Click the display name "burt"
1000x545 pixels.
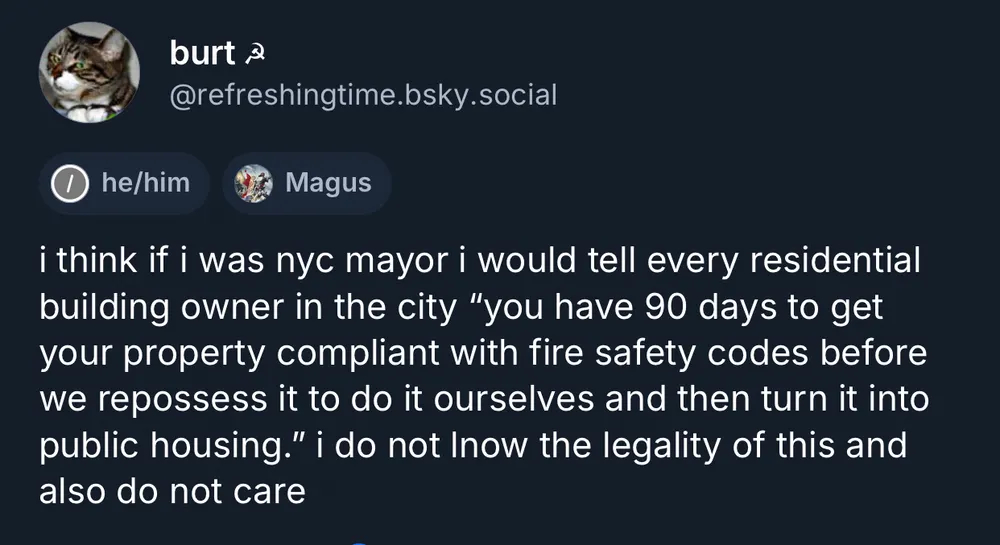201,53
